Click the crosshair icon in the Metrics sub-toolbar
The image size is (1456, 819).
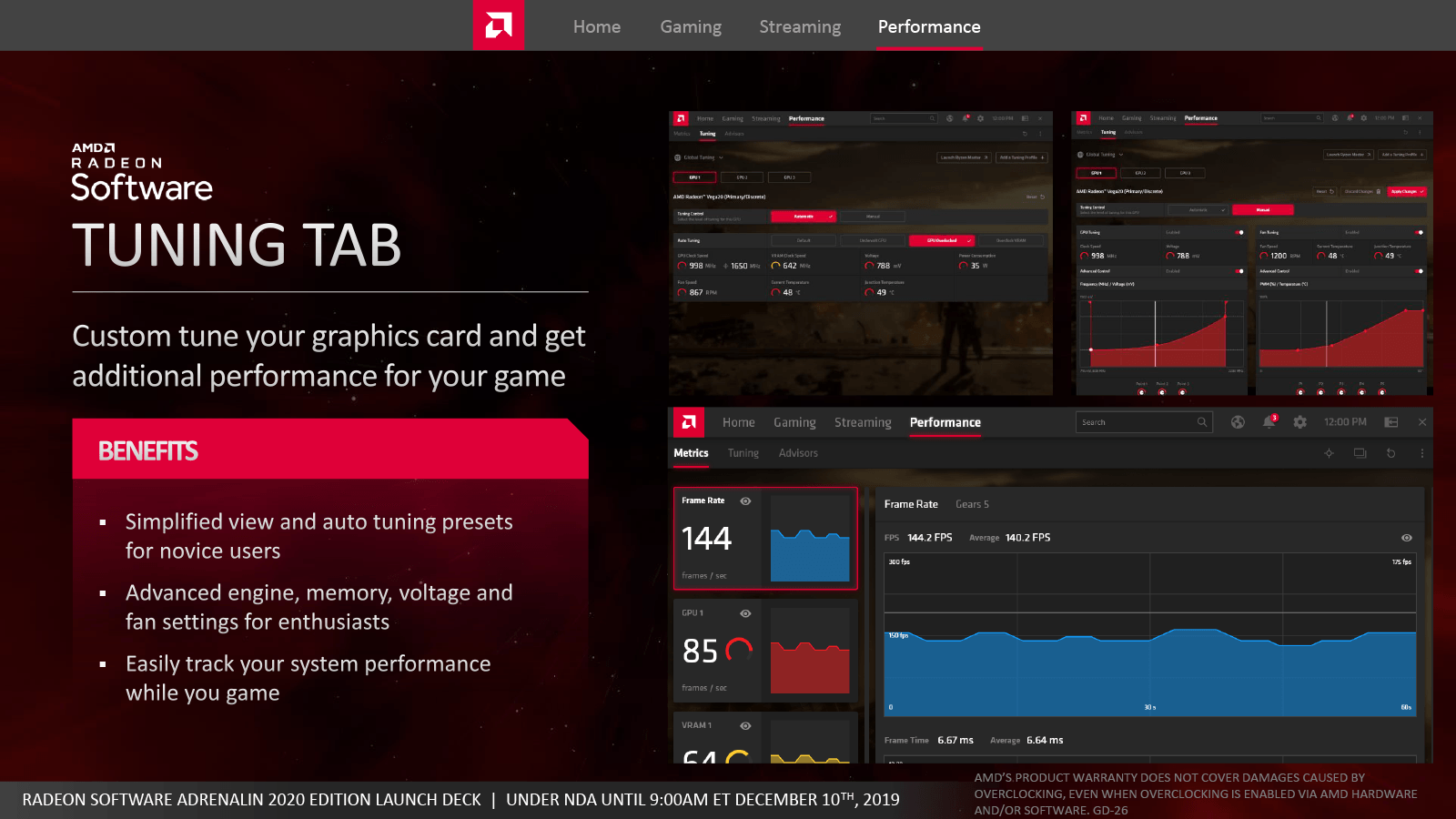point(1329,453)
